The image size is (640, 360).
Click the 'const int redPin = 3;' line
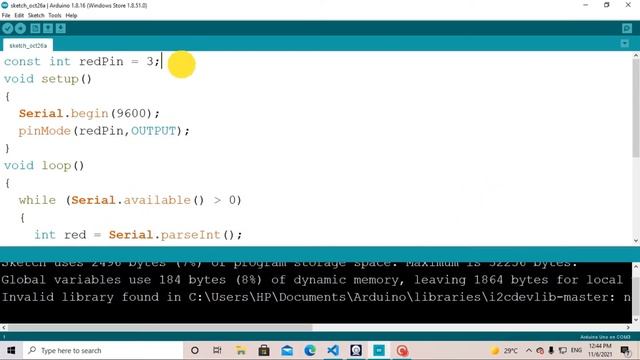coord(82,62)
